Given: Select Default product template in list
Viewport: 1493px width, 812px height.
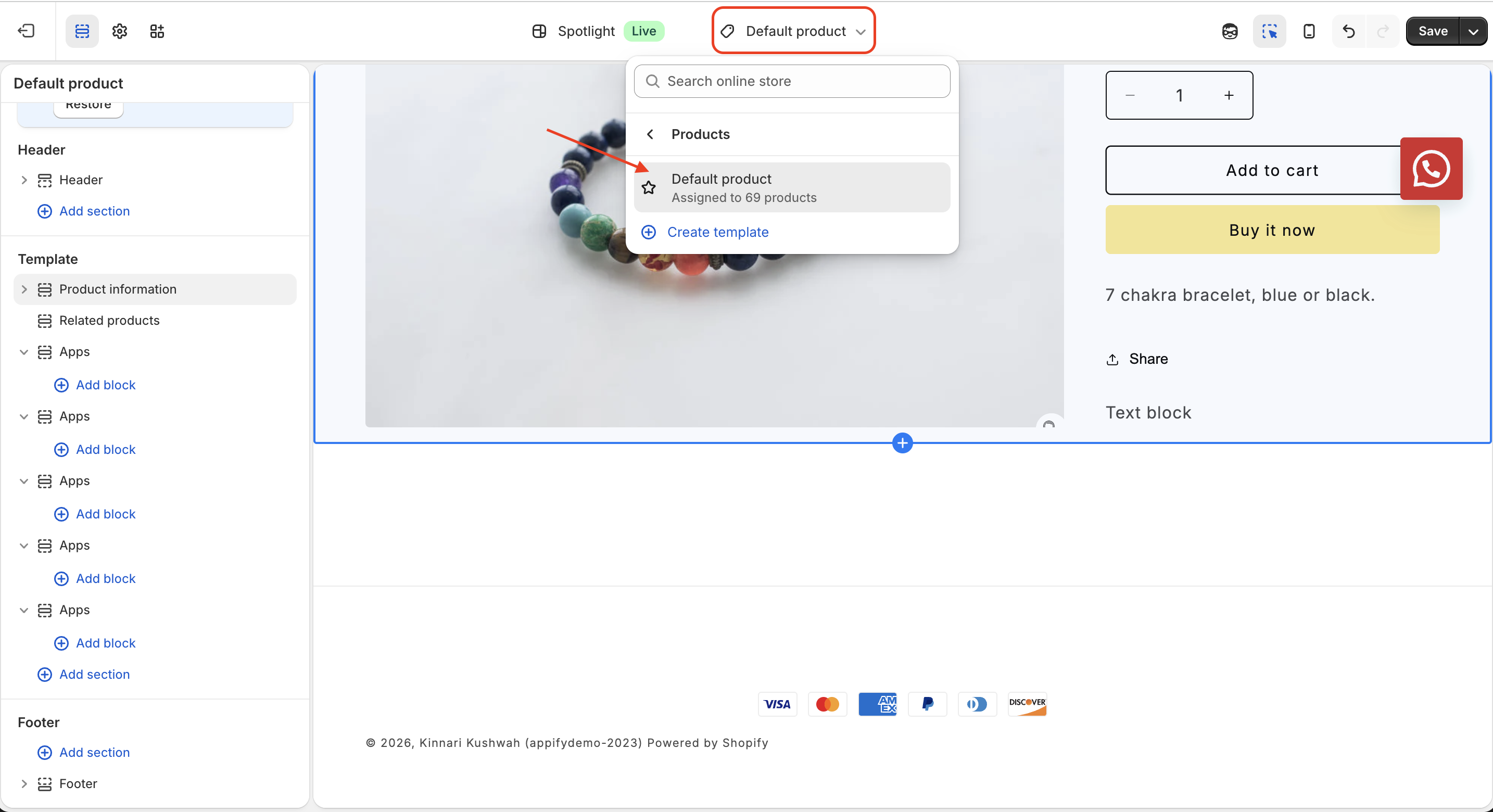Looking at the screenshot, I should pyautogui.click(x=792, y=187).
